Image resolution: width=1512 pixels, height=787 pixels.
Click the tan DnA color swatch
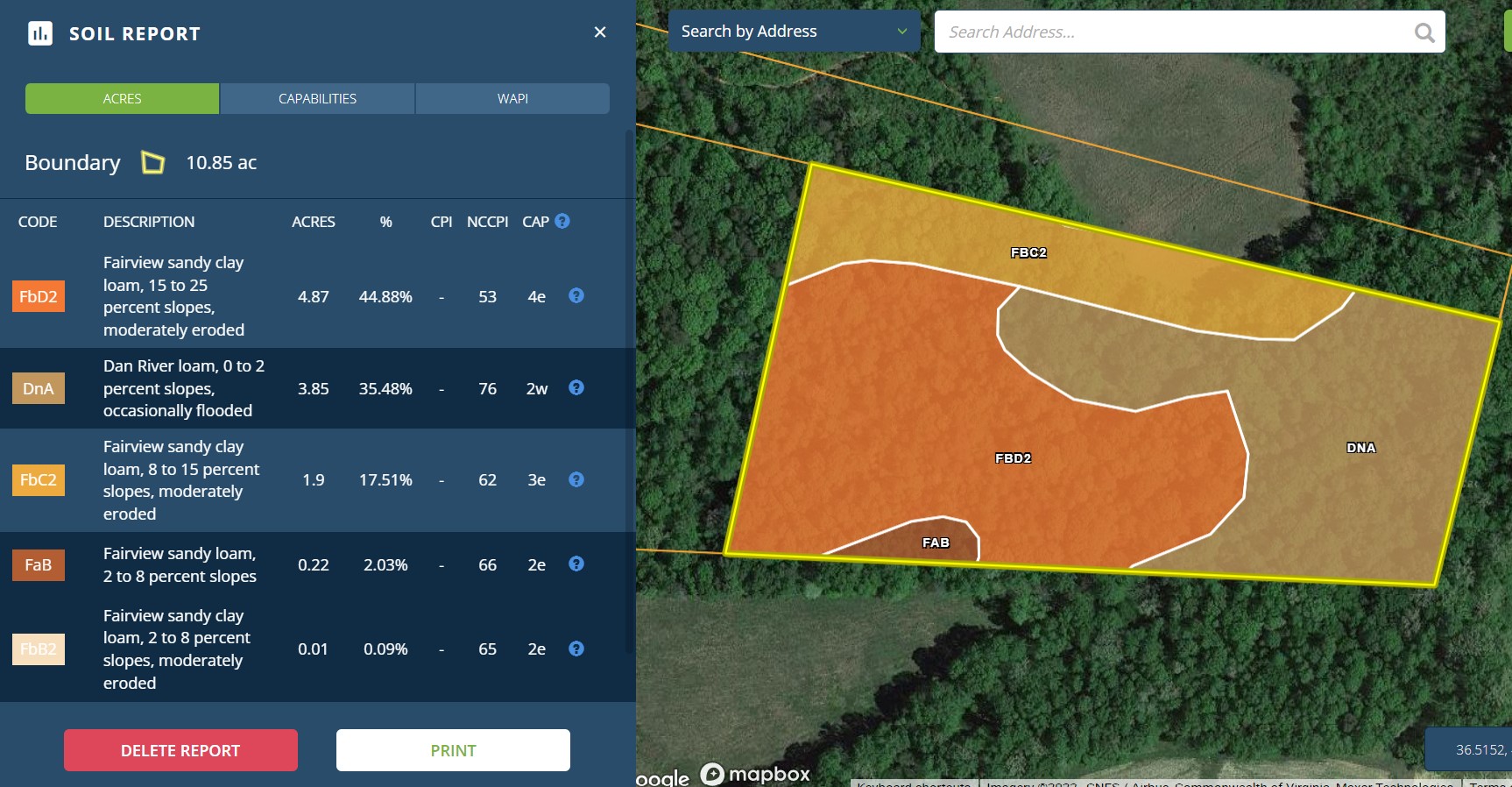(x=39, y=389)
